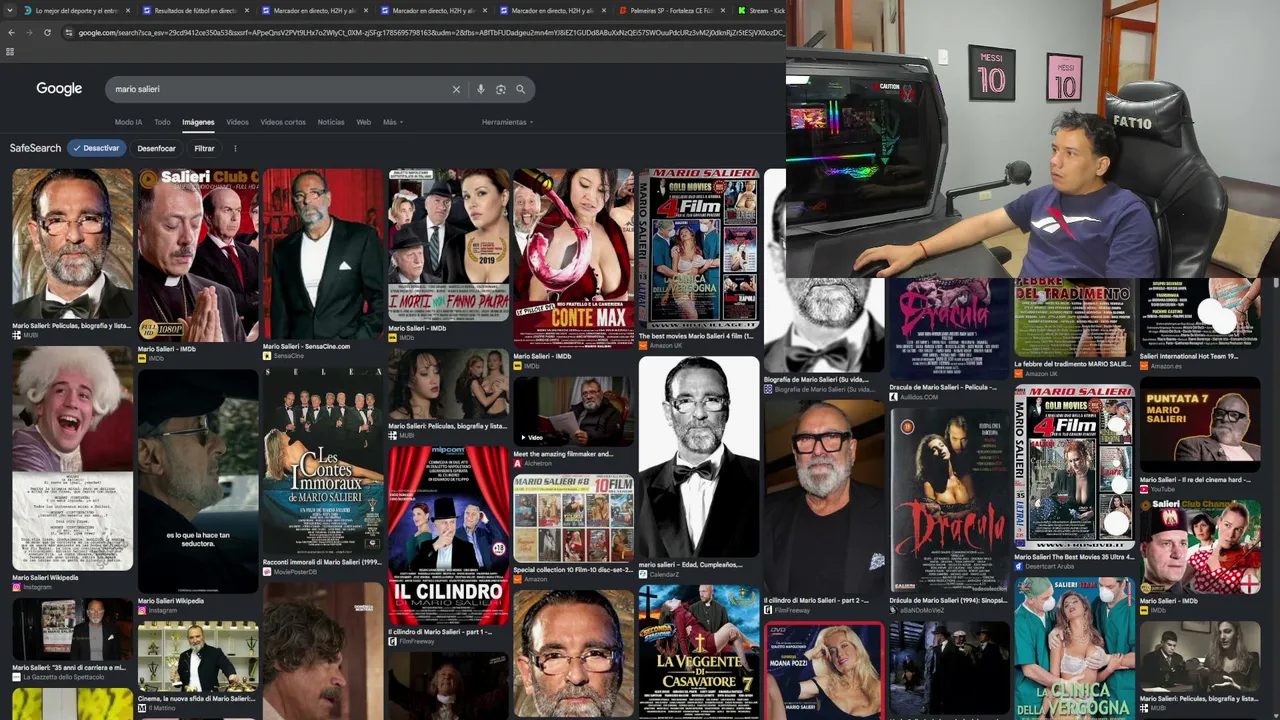The width and height of the screenshot is (1280, 720).
Task: Open 'Meet the amazing filmmaker and...' link
Action: point(563,454)
